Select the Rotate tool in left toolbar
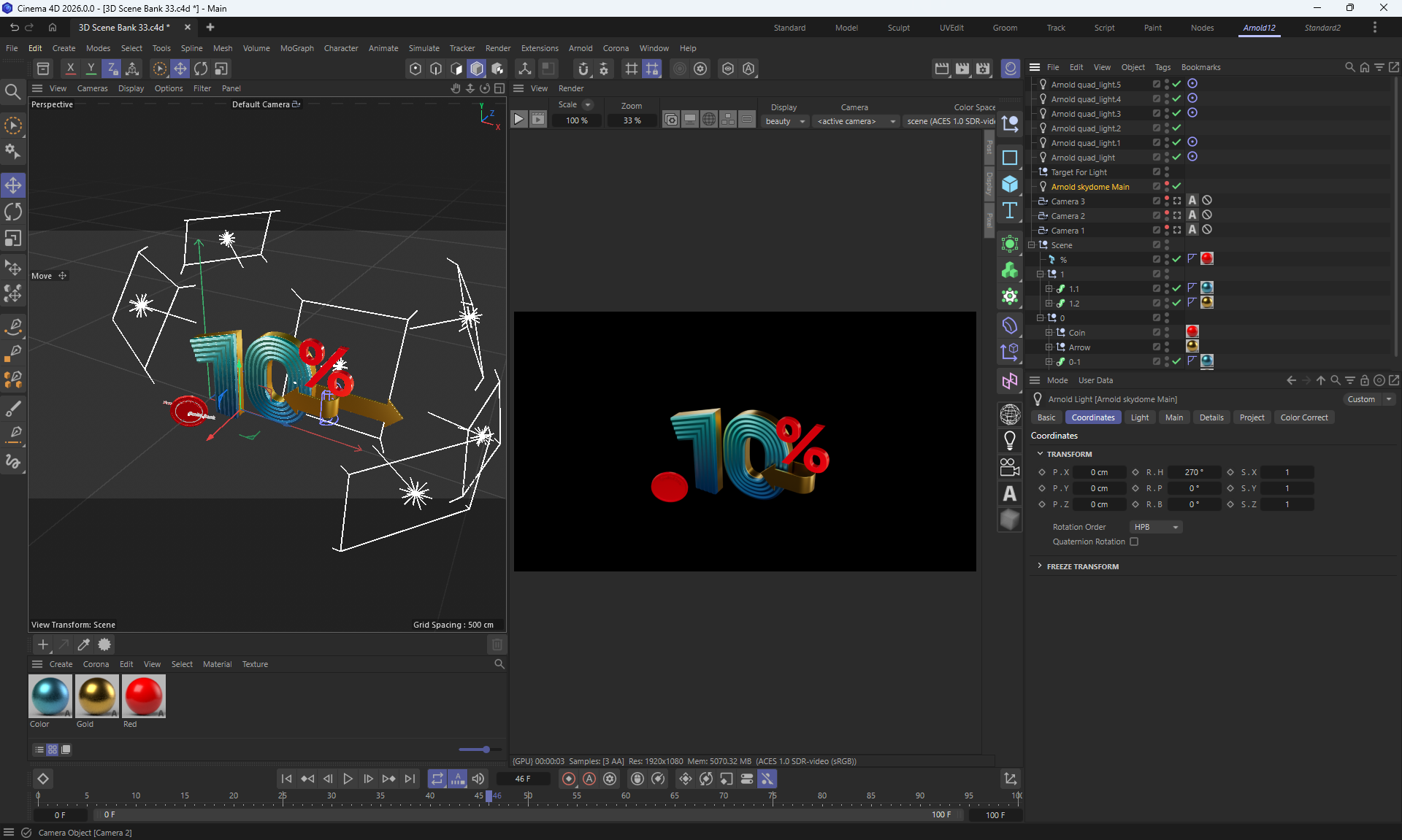Viewport: 1402px width, 840px height. (x=13, y=212)
